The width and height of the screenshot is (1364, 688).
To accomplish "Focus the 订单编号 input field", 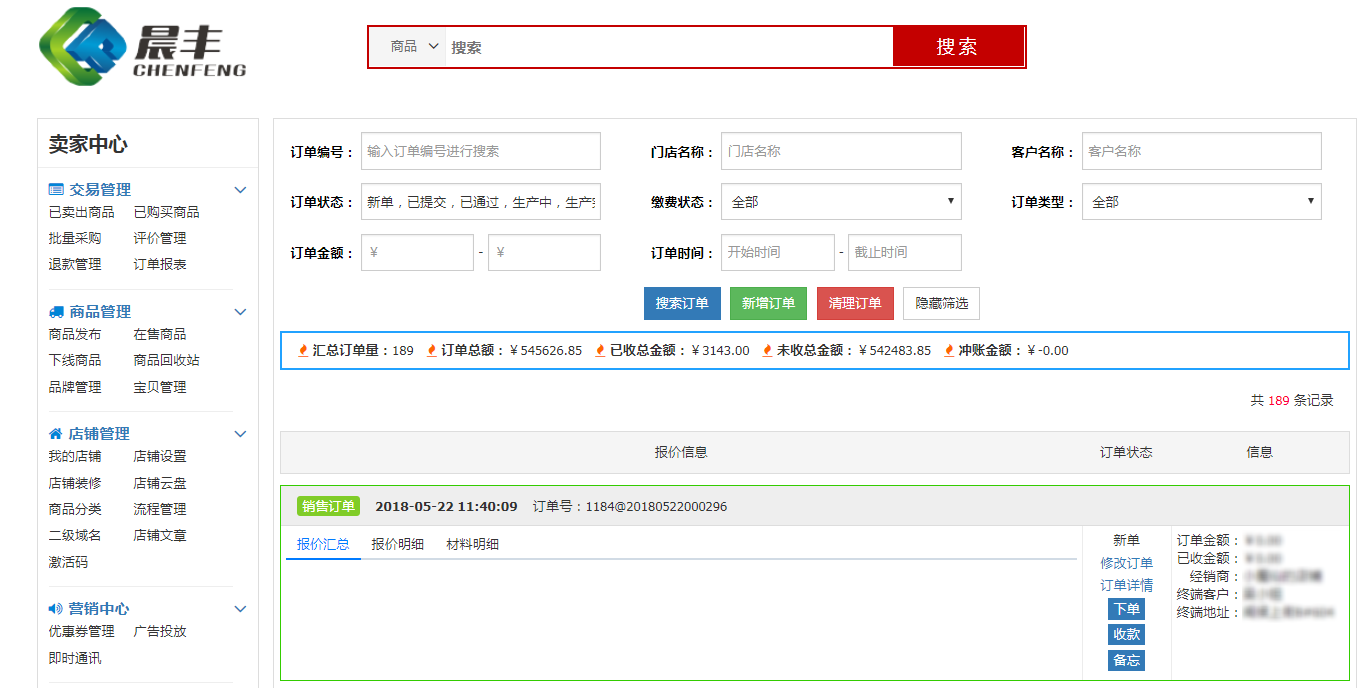I will pos(480,151).
